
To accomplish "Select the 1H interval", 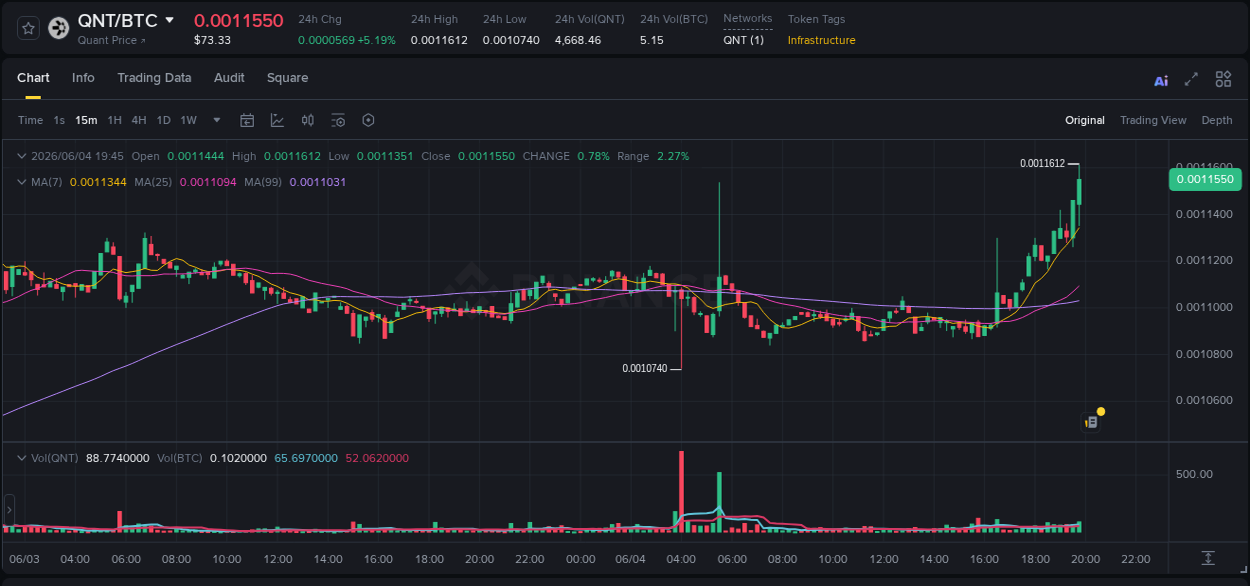I will [114, 120].
